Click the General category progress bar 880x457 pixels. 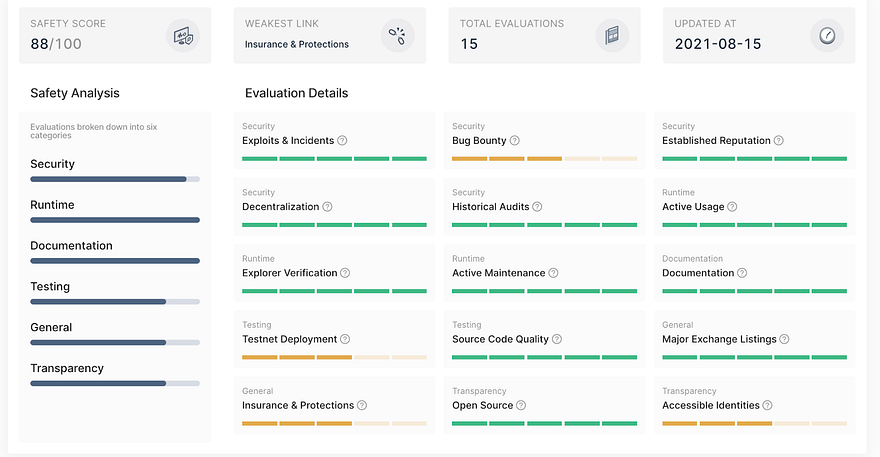coord(115,342)
